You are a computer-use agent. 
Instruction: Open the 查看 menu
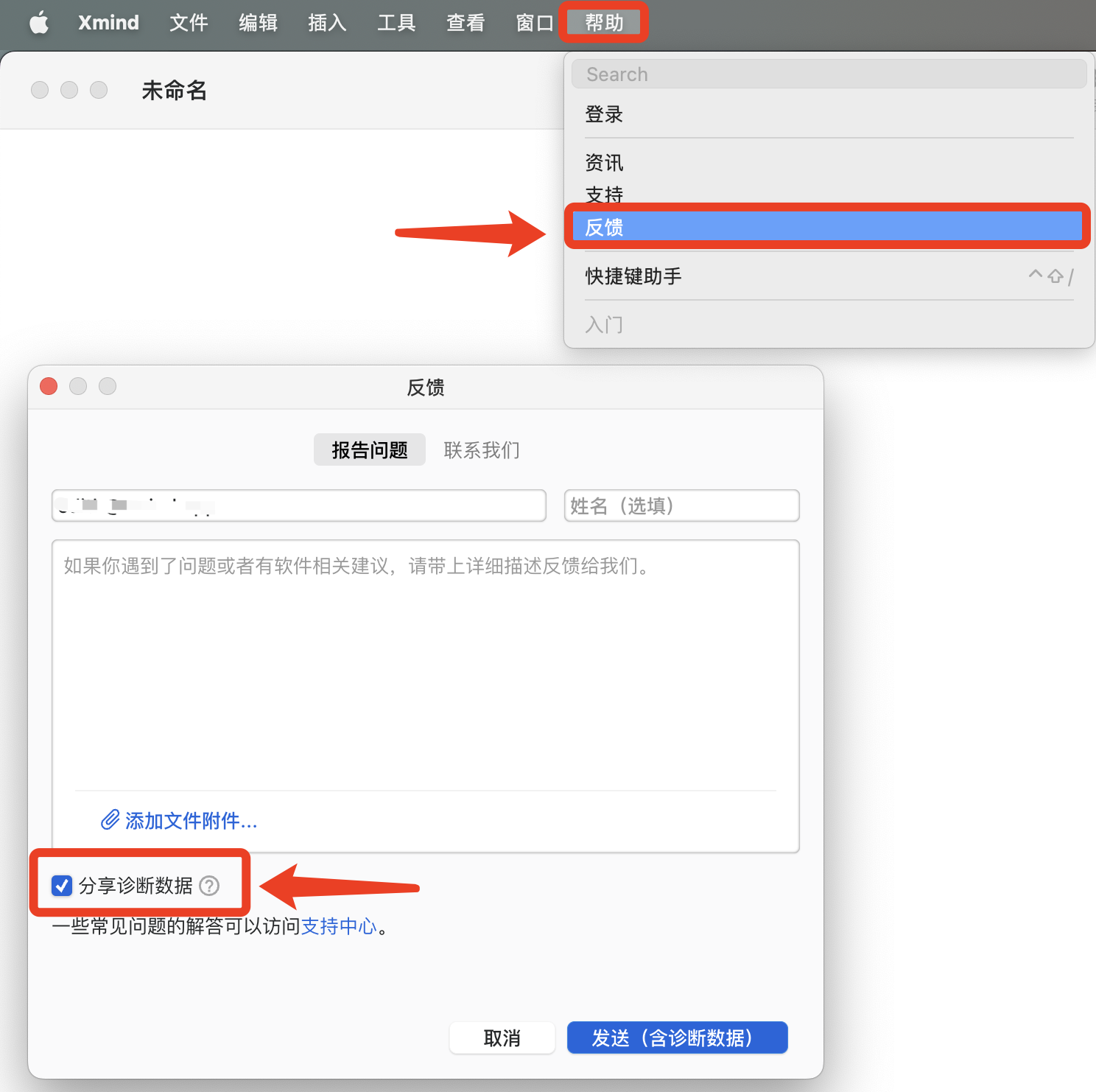pos(466,23)
